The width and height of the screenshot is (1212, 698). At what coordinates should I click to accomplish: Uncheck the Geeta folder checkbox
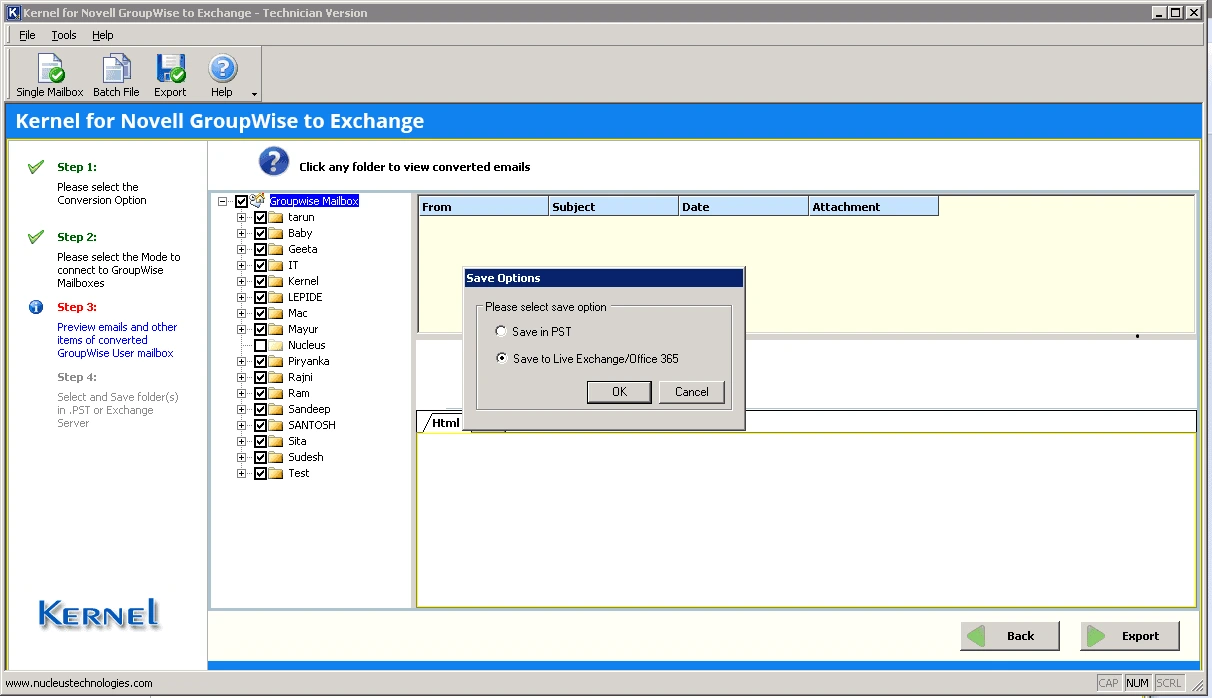tap(260, 249)
